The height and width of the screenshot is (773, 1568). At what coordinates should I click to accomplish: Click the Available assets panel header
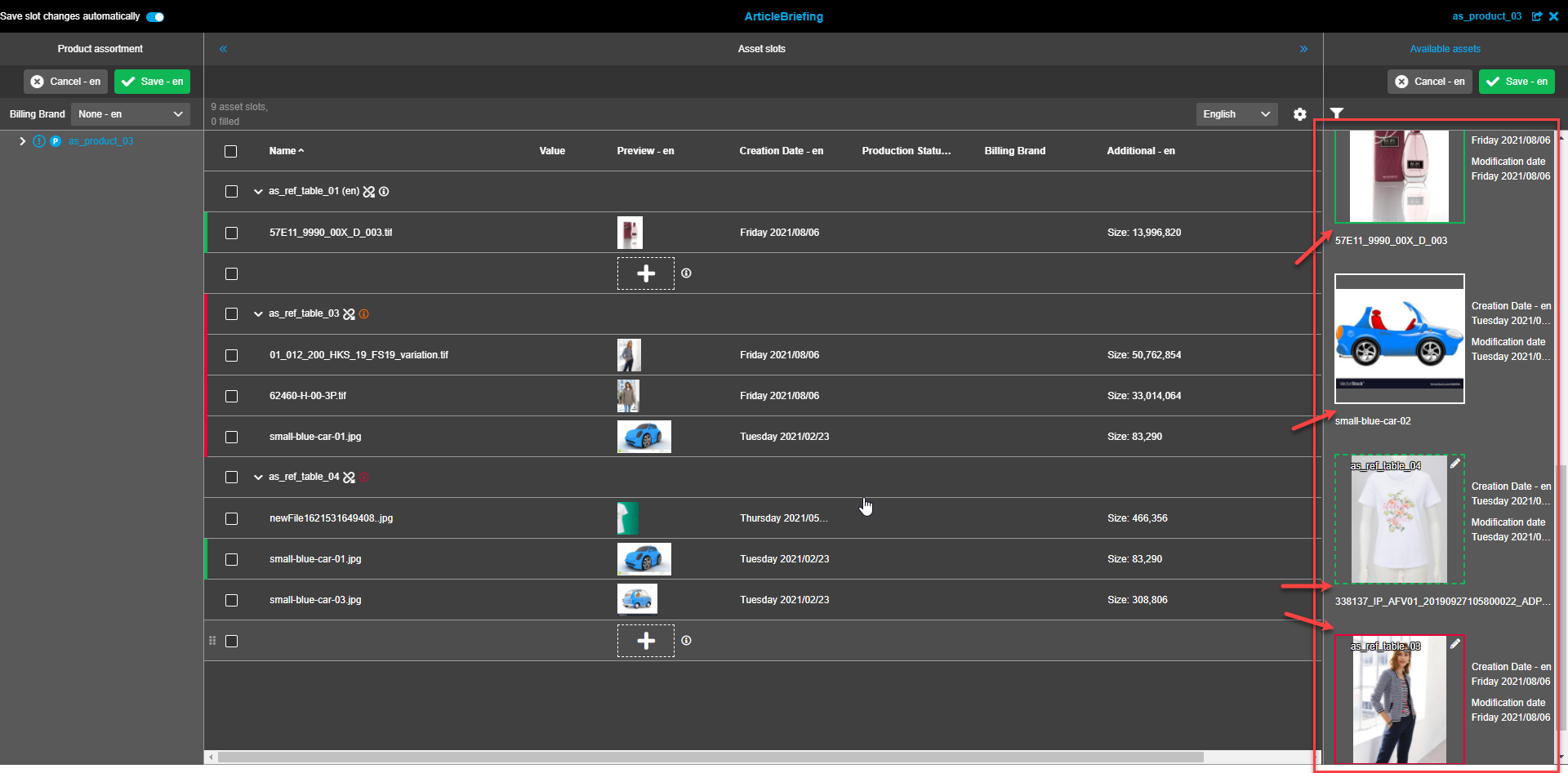tap(1445, 48)
